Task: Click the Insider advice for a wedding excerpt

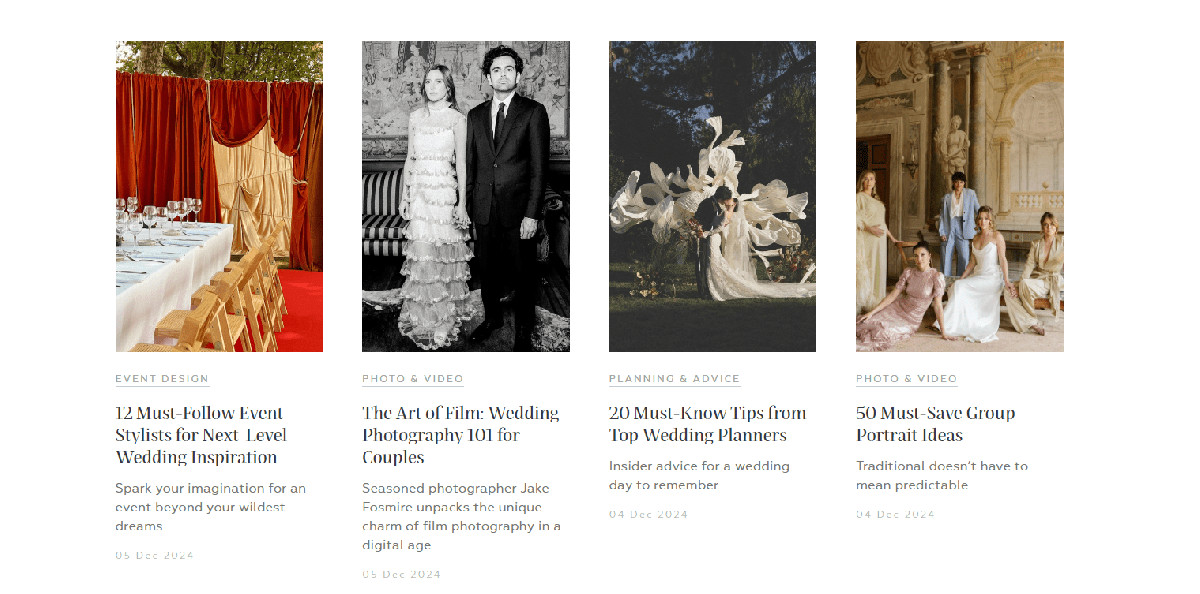Action: pyautogui.click(x=699, y=475)
